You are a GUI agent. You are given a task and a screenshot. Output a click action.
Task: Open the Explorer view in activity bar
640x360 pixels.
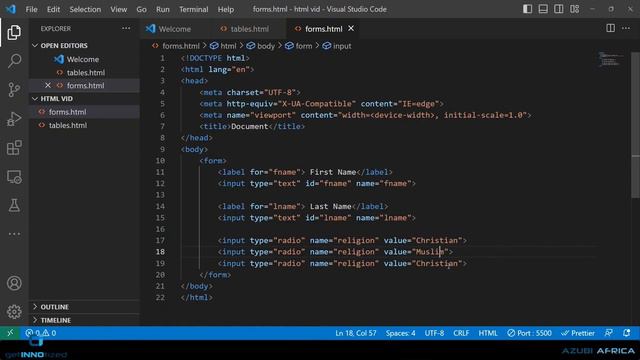pos(14,32)
